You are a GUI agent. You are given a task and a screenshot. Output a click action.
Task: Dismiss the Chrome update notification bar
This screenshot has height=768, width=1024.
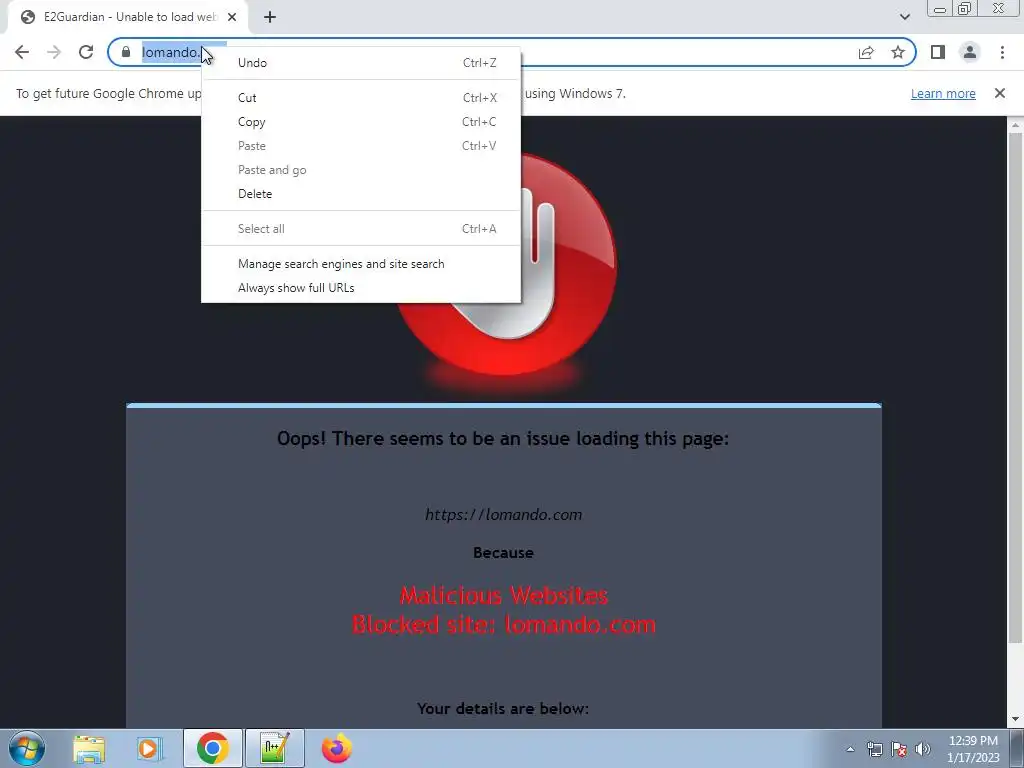999,93
